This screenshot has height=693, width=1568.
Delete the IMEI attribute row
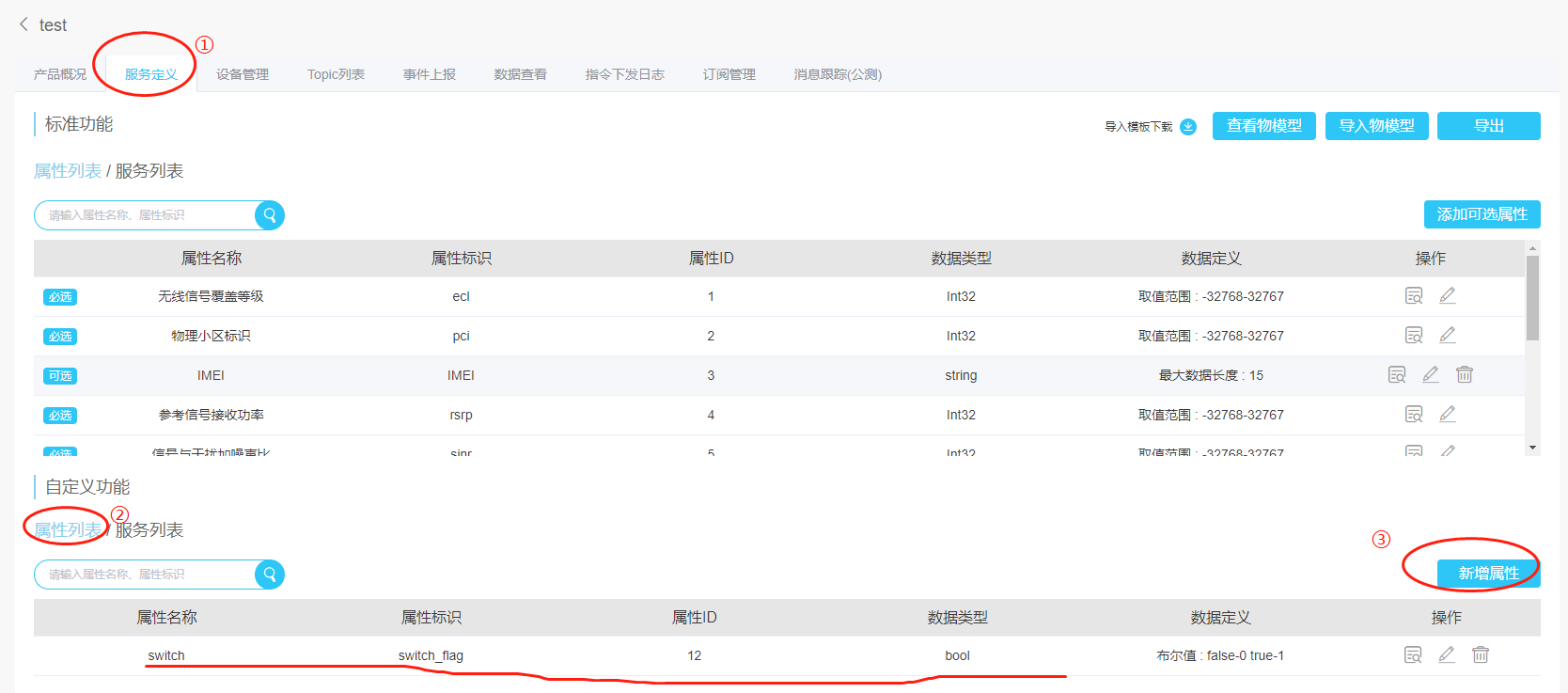pos(1465,375)
